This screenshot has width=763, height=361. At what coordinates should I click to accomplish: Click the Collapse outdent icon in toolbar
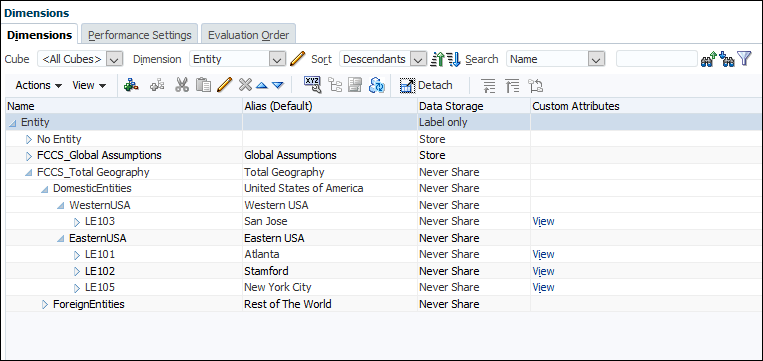point(512,86)
